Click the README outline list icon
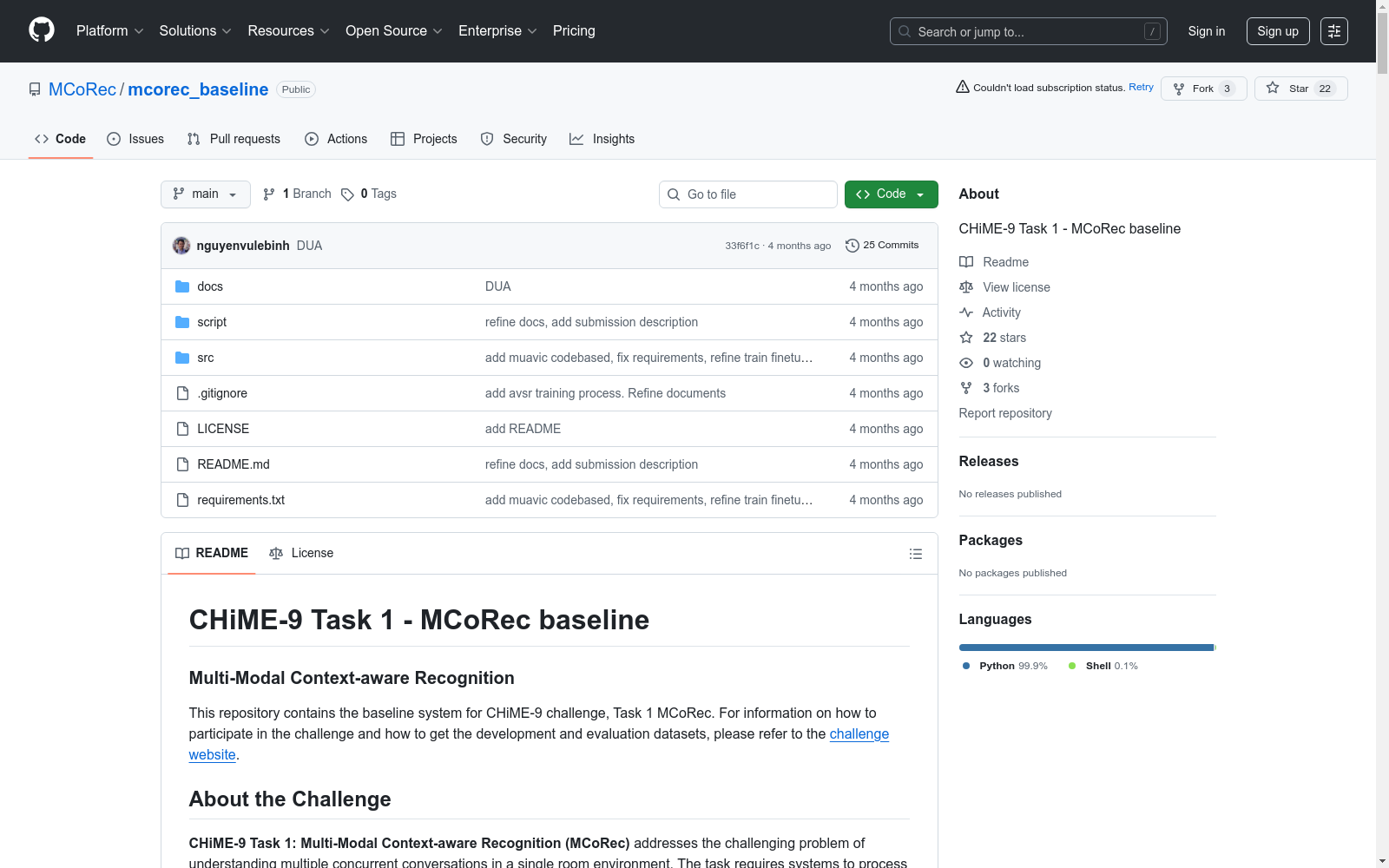This screenshot has width=1389, height=868. click(915, 554)
